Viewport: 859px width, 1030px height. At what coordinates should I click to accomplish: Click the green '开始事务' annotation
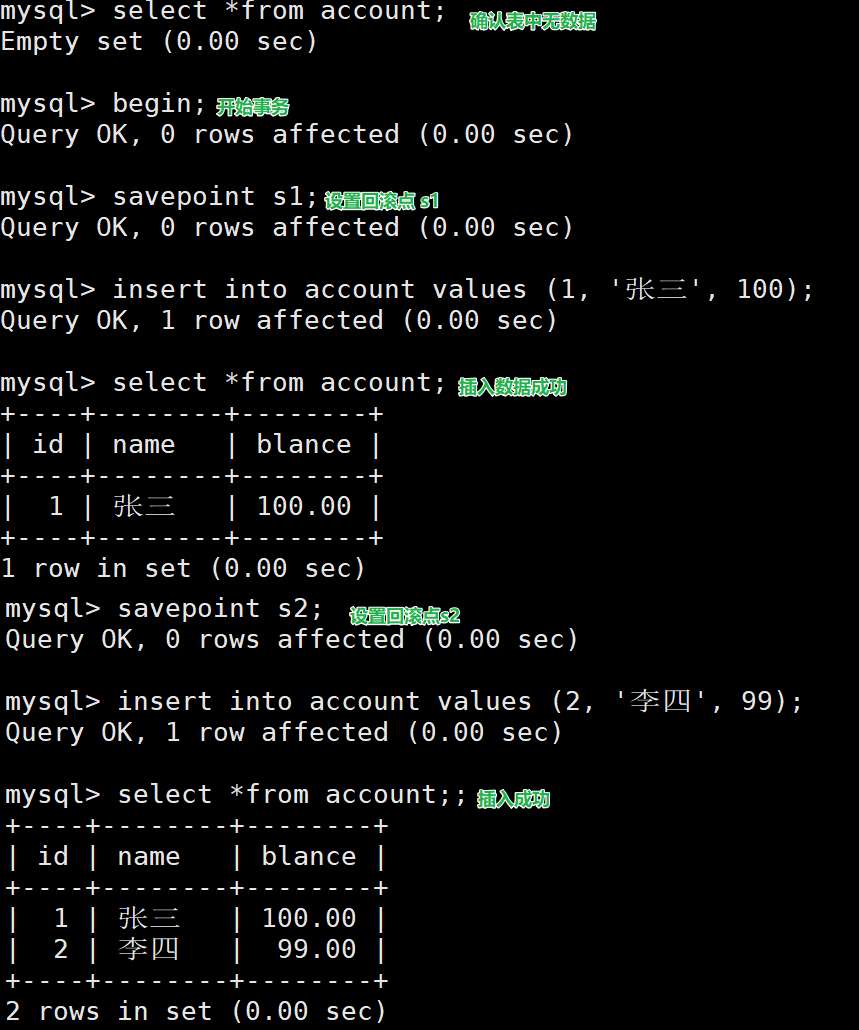pos(253,107)
